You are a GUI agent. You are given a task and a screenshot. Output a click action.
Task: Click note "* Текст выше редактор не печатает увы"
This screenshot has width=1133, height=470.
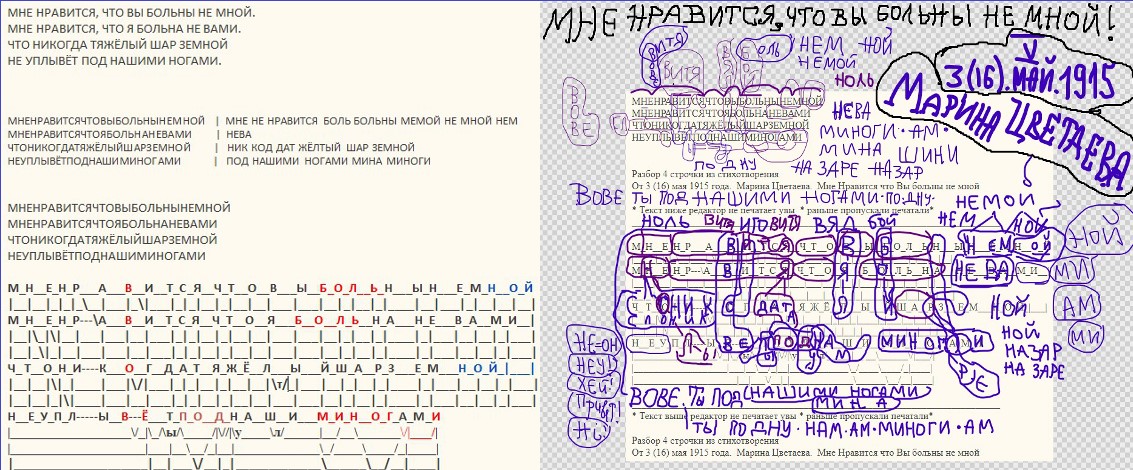tap(714, 416)
